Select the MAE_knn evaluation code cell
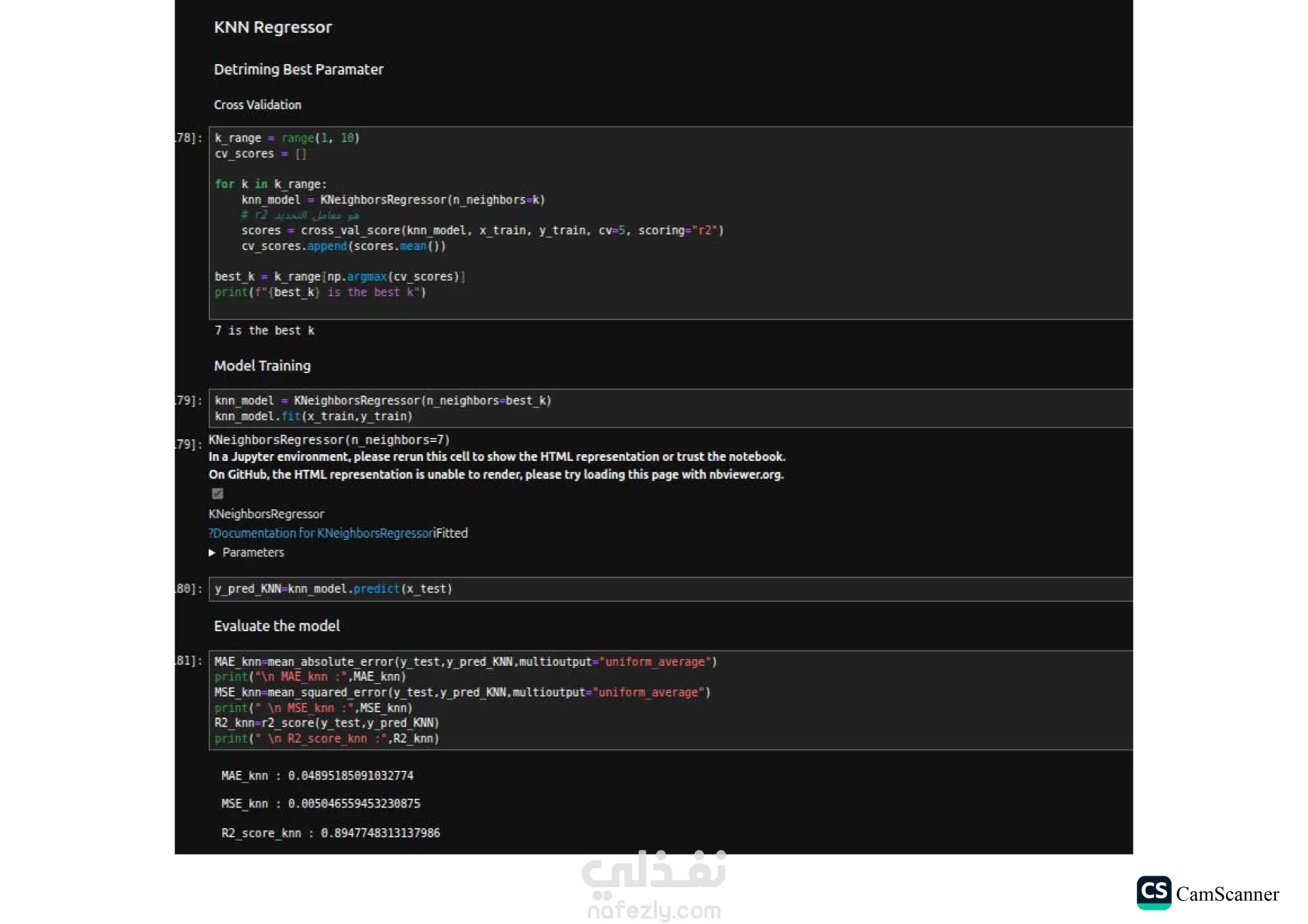The width and height of the screenshot is (1308, 924). click(670, 700)
